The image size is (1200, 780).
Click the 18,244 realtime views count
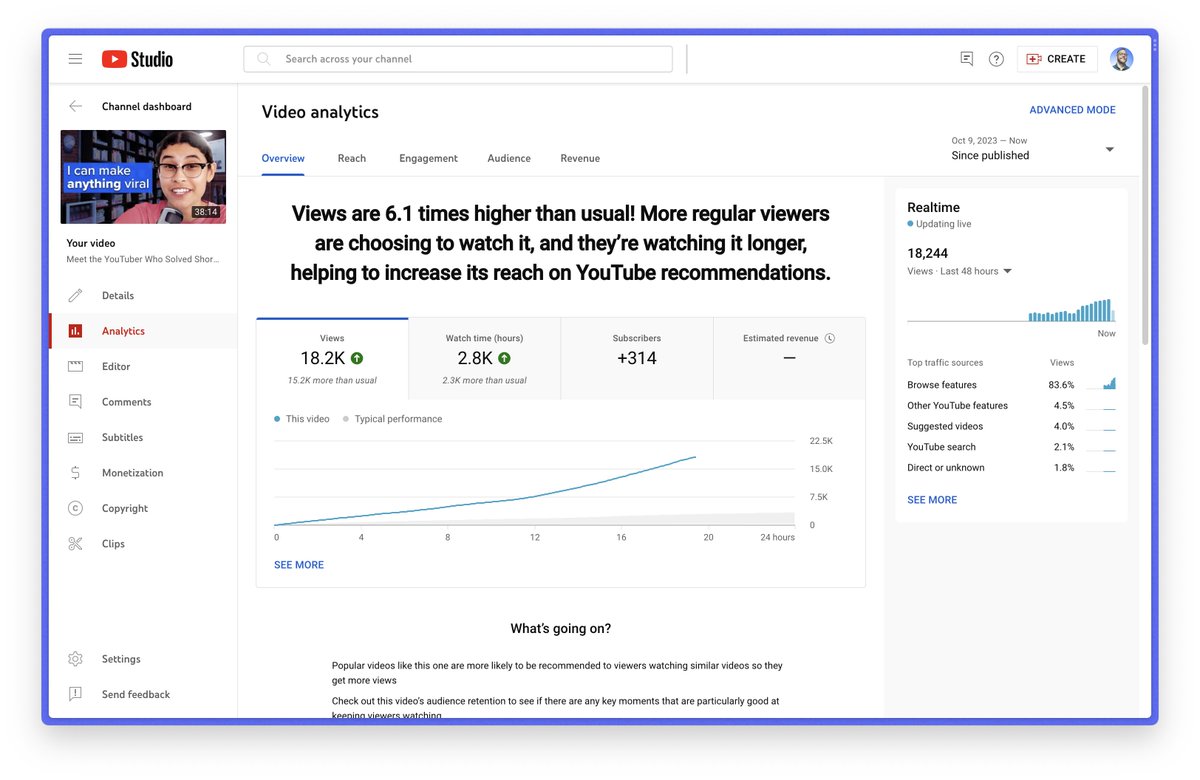tap(927, 253)
